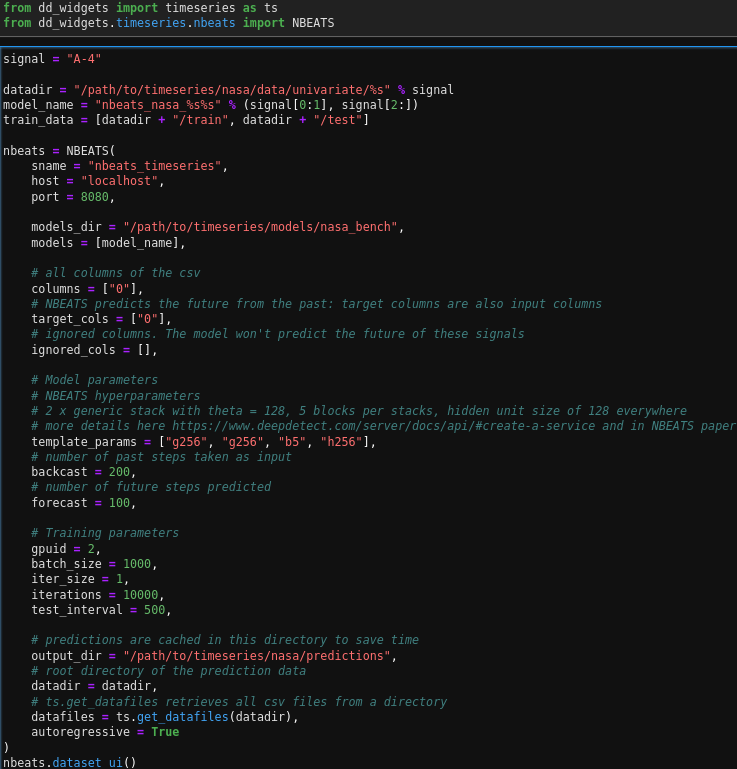Image resolution: width=737 pixels, height=769 pixels.
Task: Click the autoregressive True value
Action: (165, 732)
